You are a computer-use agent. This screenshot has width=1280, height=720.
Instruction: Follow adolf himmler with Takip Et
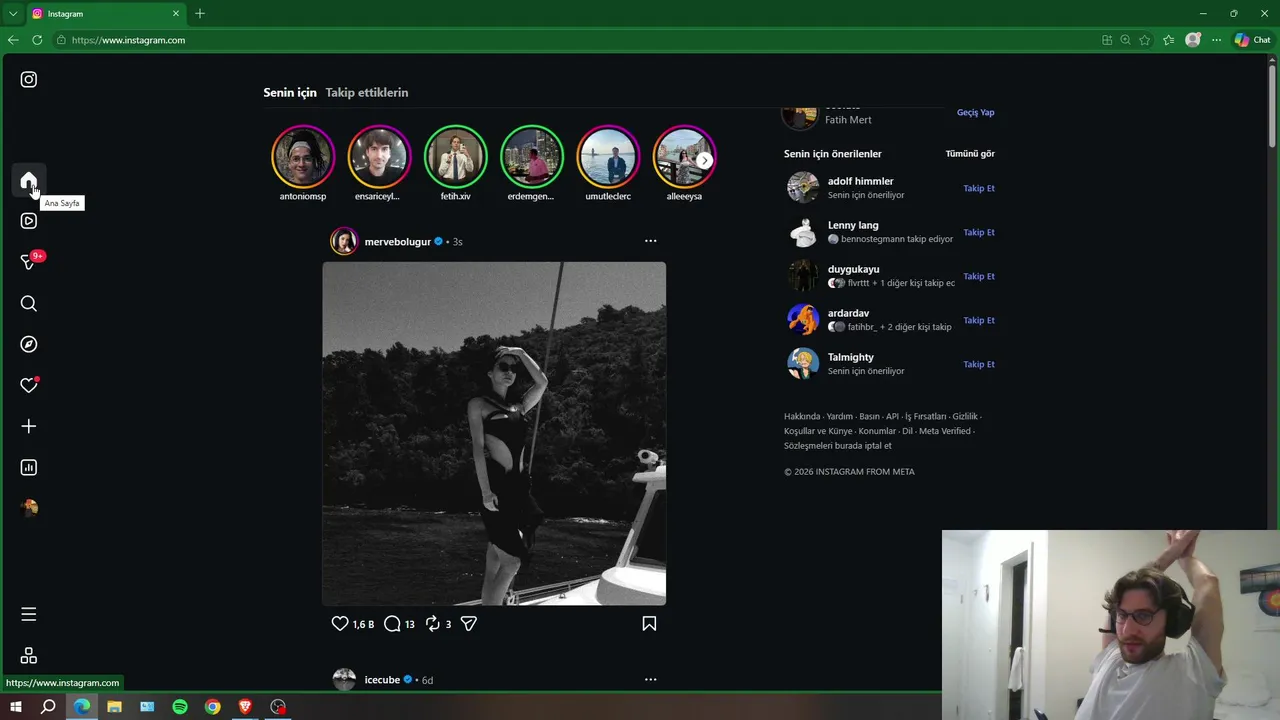[x=979, y=188]
